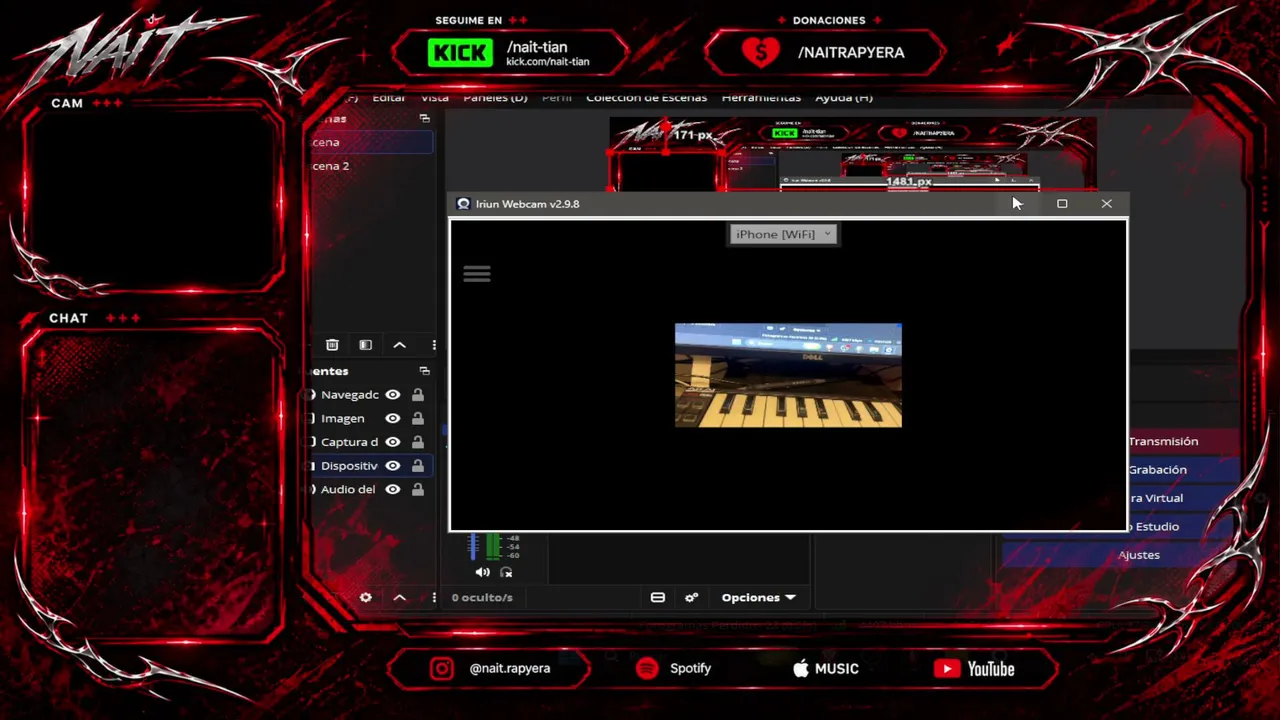The width and height of the screenshot is (1280, 720).
Task: Open the iPhone (WiFi) camera dropdown
Action: [783, 234]
